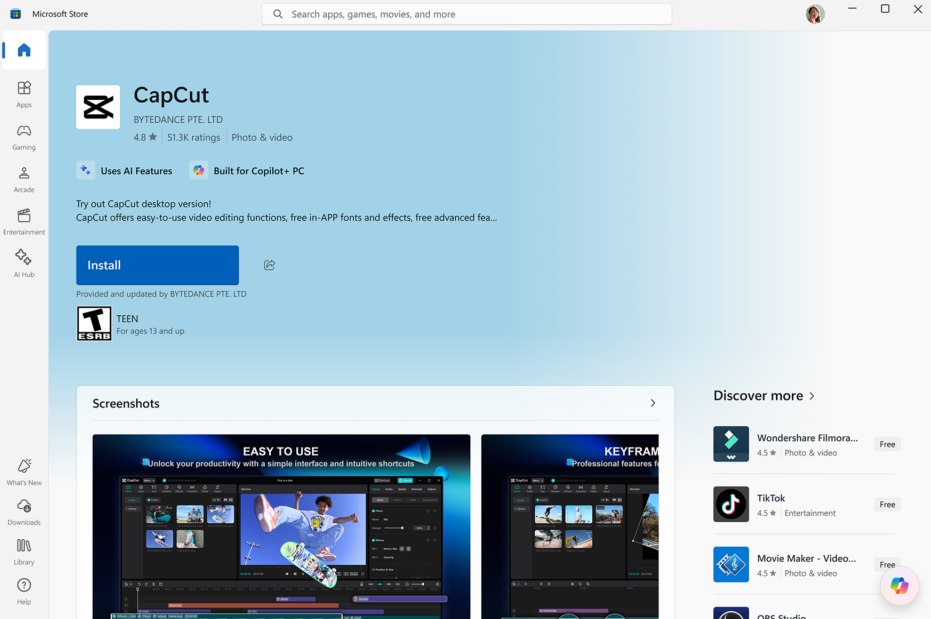Screen dimensions: 931x619
Task: Click Built for Copilot+ PC label
Action: click(x=259, y=171)
